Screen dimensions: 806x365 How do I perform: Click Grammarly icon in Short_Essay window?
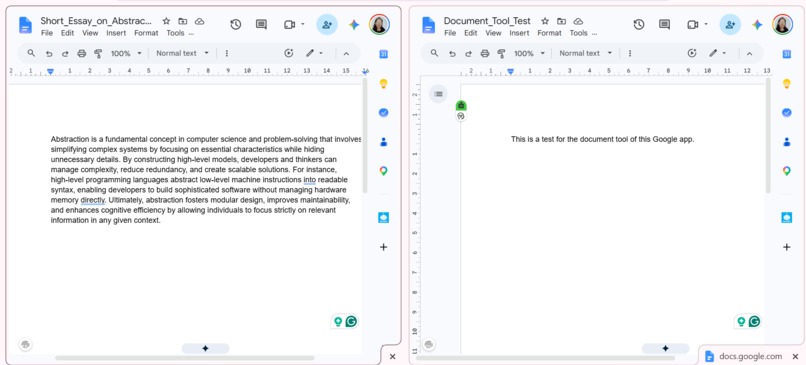[351, 322]
